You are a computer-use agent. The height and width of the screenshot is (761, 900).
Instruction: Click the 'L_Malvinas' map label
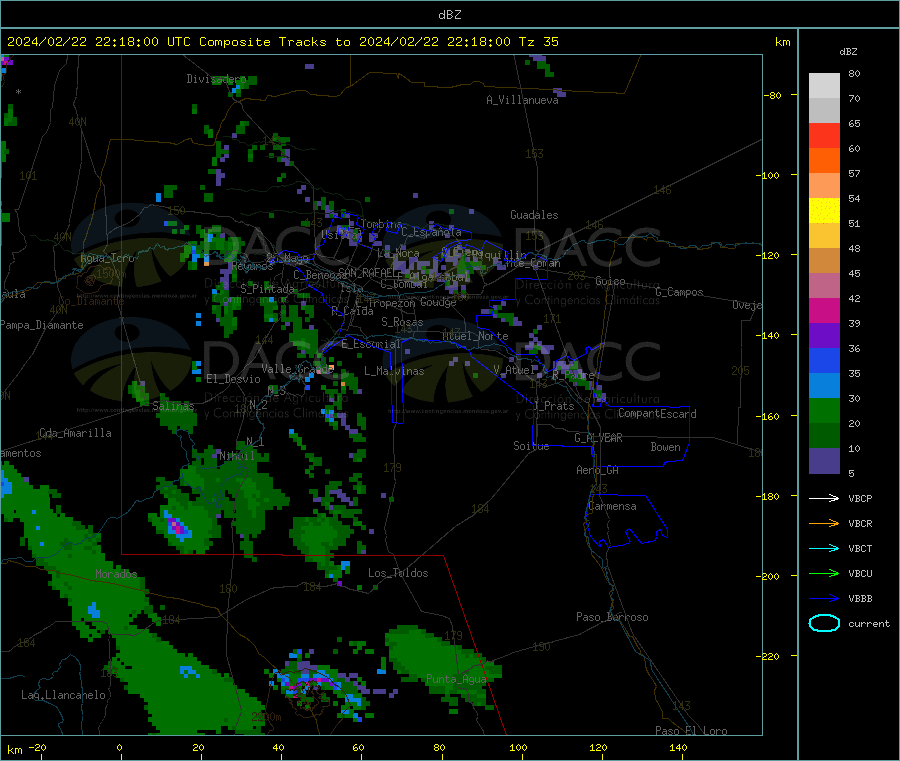tap(394, 371)
